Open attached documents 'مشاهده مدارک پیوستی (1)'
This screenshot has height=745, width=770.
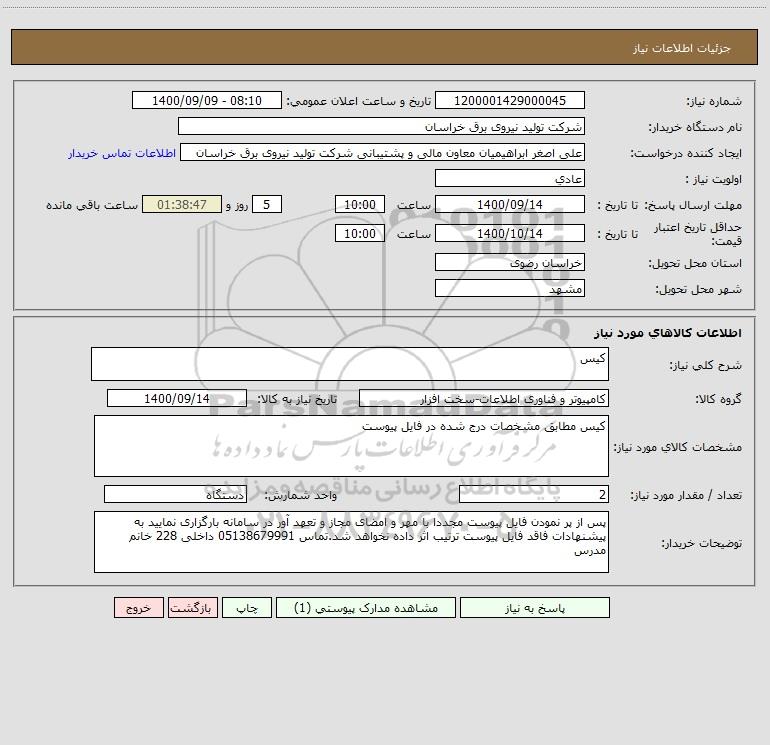point(366,608)
